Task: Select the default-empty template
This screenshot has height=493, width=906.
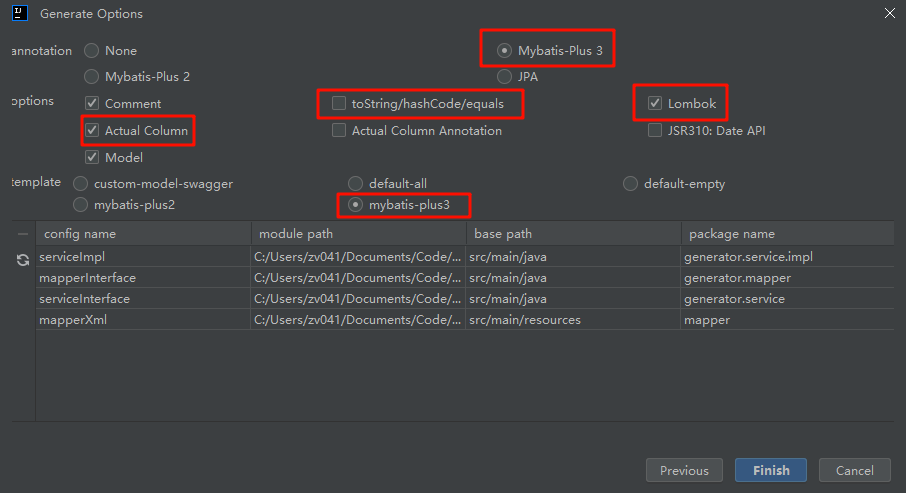Action: pyautogui.click(x=630, y=184)
